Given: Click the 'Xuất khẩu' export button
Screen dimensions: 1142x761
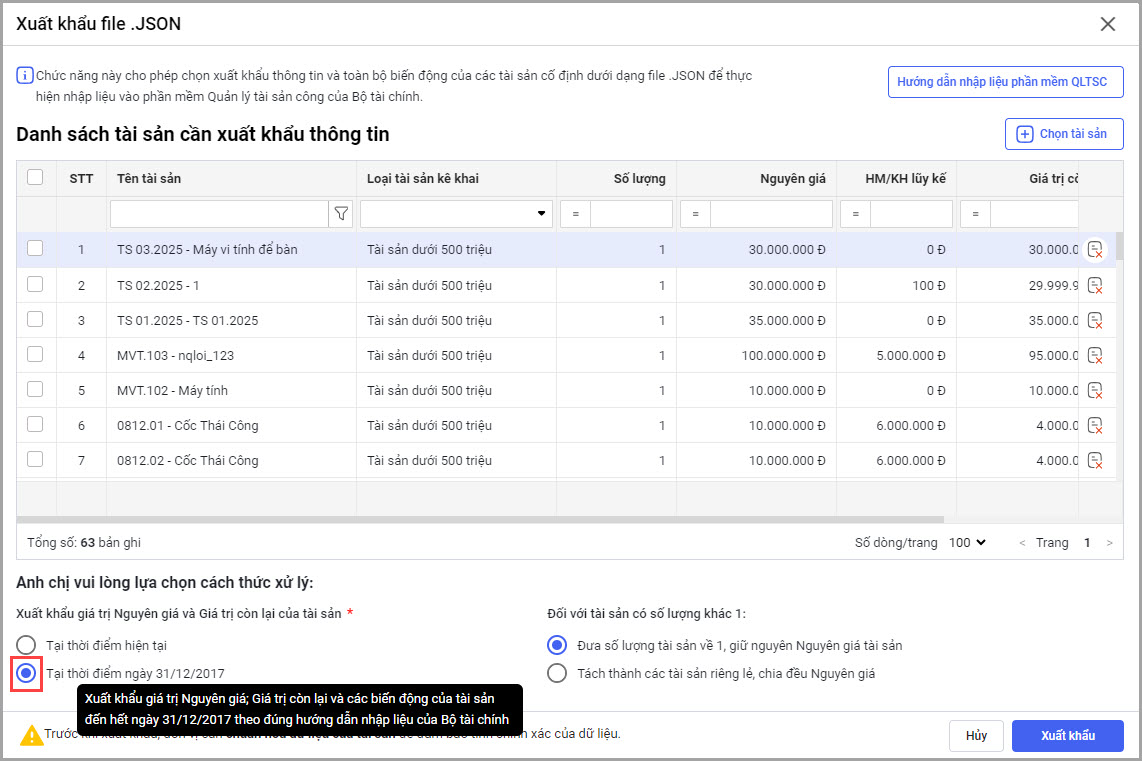Looking at the screenshot, I should (1067, 735).
